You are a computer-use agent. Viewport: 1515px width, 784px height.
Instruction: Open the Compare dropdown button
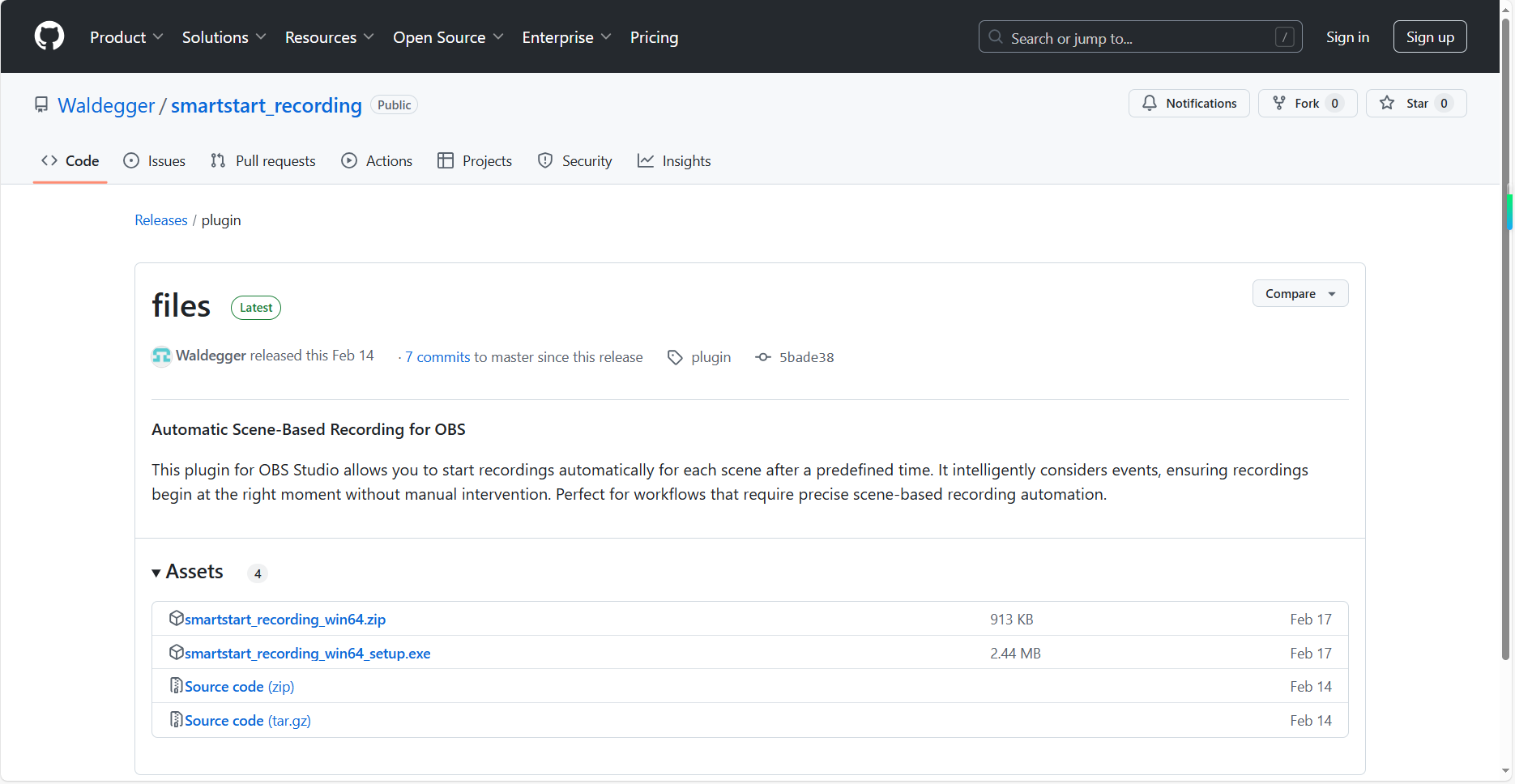coord(1300,293)
